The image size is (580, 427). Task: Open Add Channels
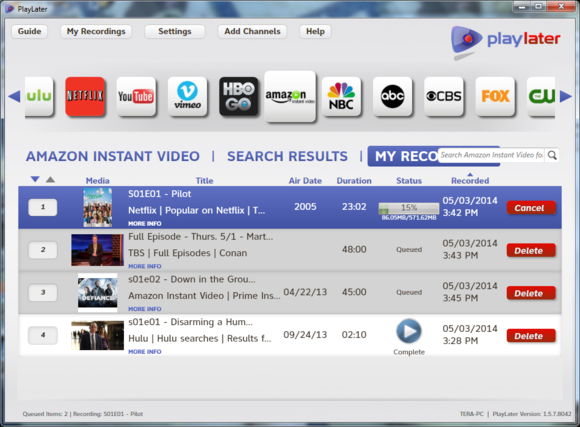tap(252, 31)
